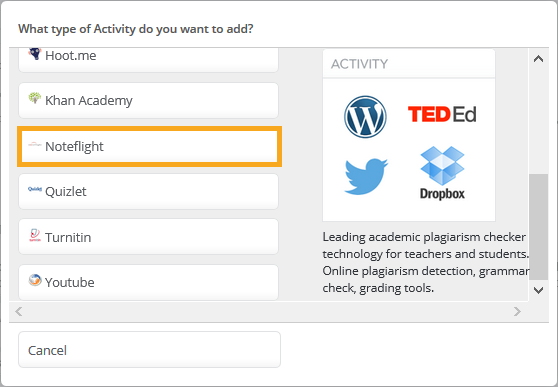Click the horizontal scrollbar left arrow
Image resolution: width=558 pixels, height=387 pixels.
(x=19, y=312)
